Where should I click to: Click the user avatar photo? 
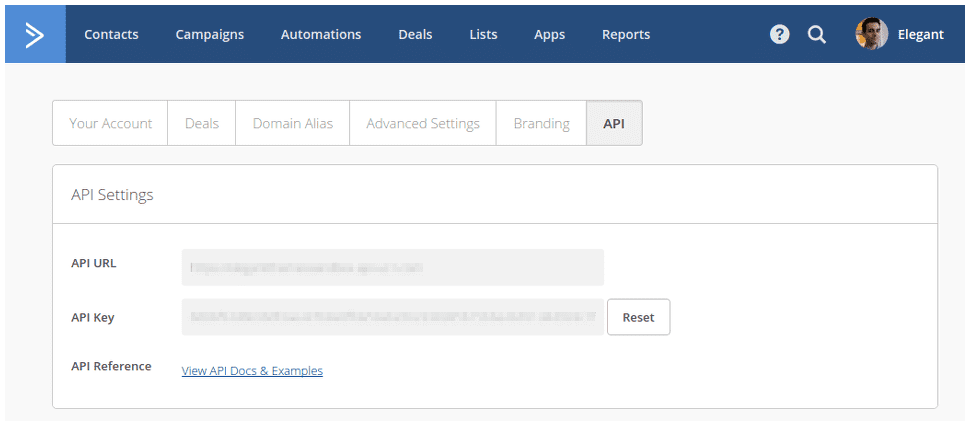pos(871,34)
